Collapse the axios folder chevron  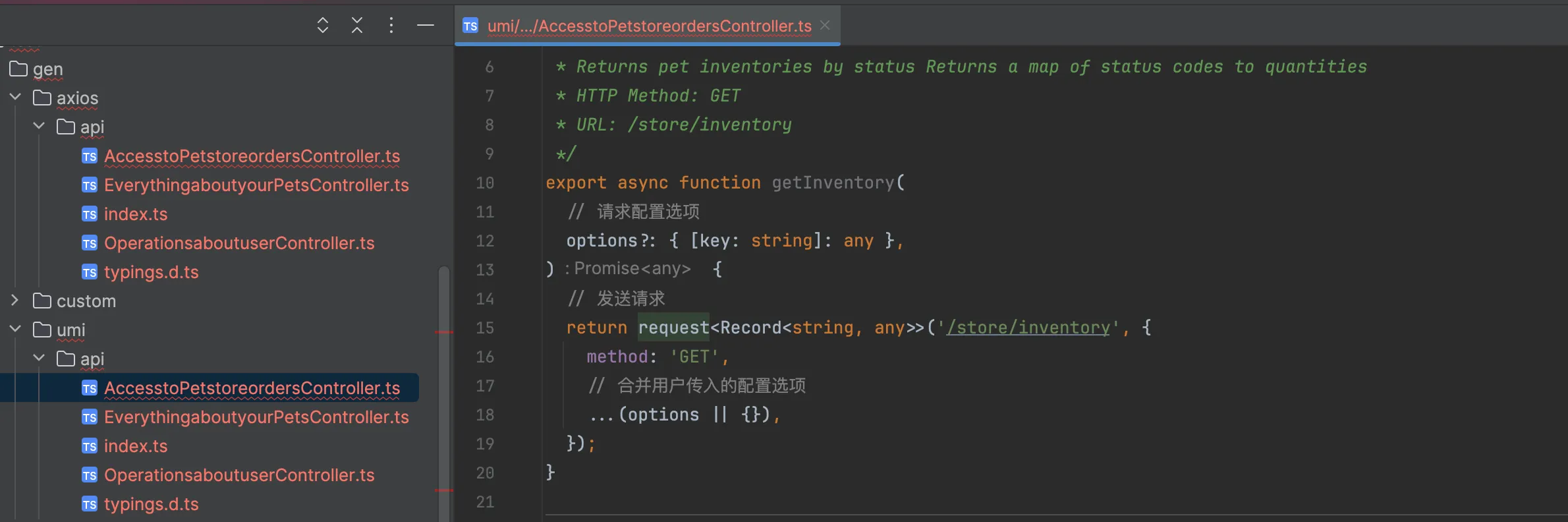[x=16, y=97]
